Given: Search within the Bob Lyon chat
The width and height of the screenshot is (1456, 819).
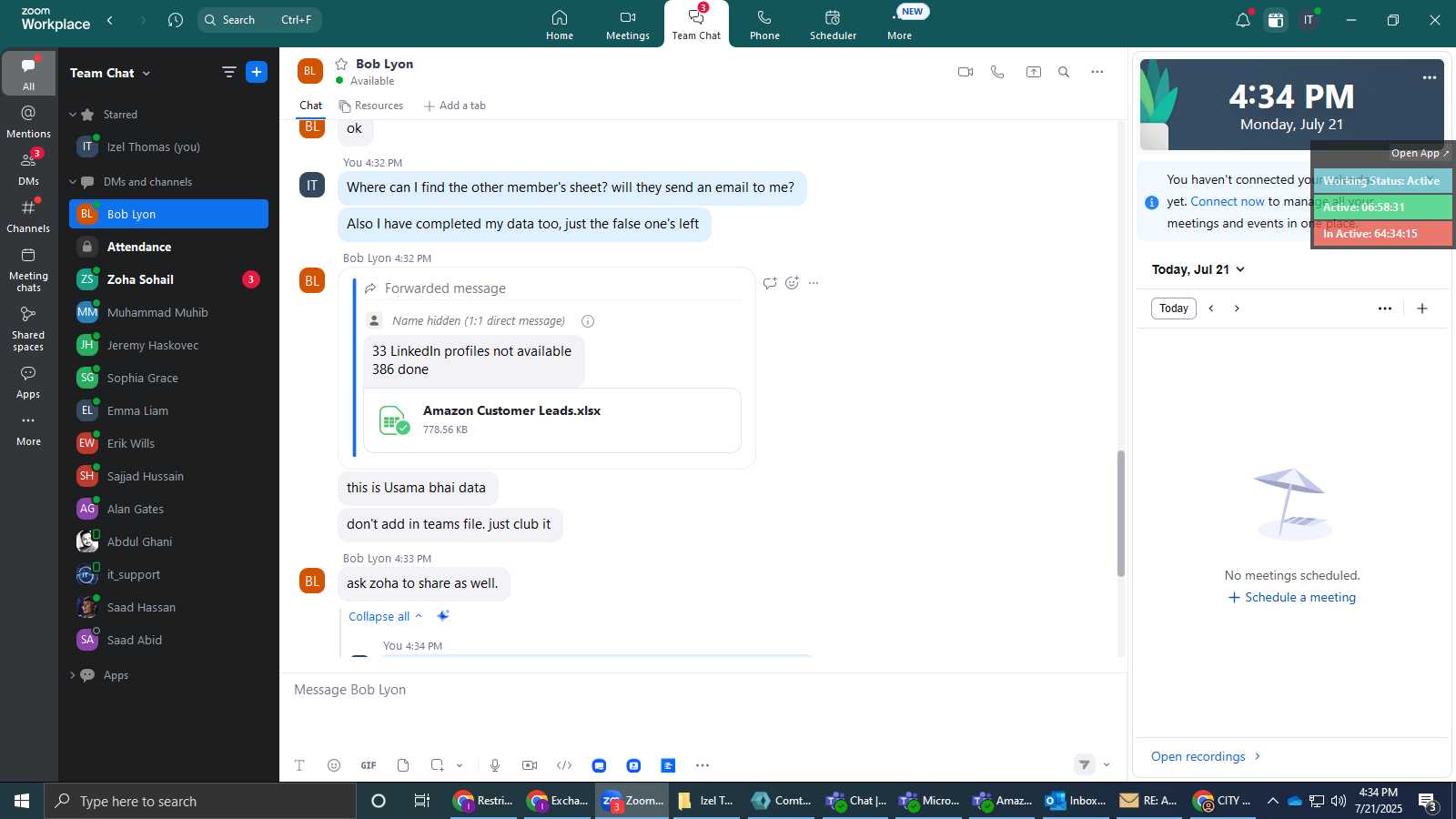Looking at the screenshot, I should tap(1064, 72).
